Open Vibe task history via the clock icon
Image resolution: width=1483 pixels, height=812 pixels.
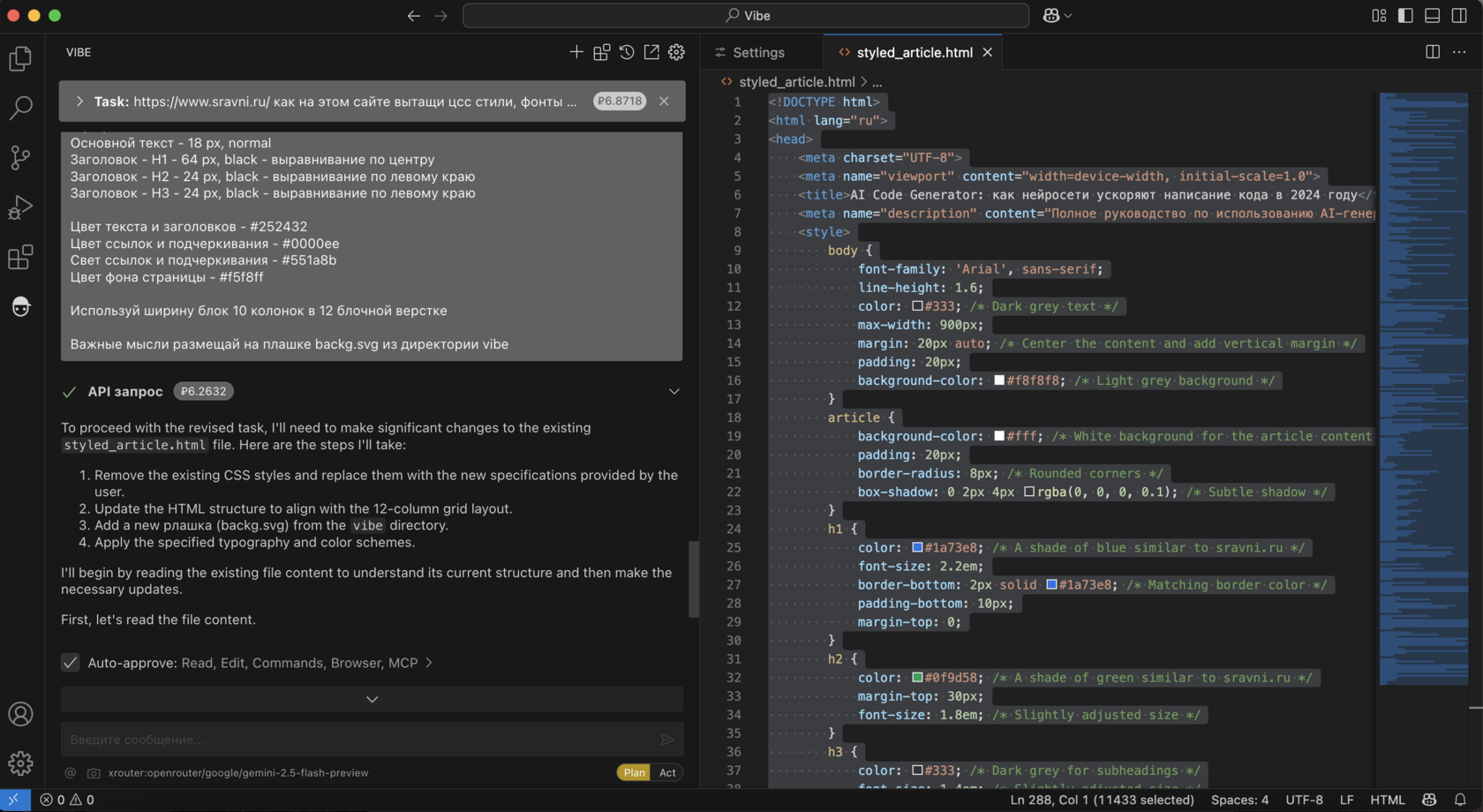pos(627,52)
